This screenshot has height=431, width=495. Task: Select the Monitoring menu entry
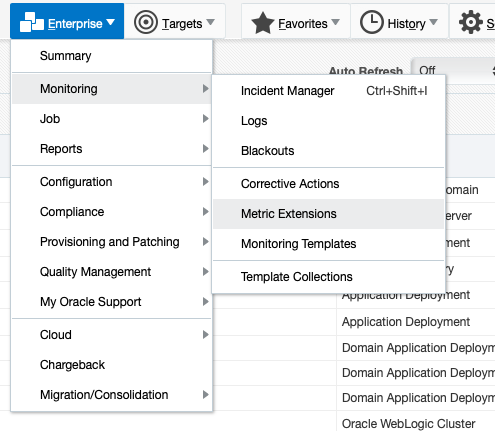[x=112, y=89]
